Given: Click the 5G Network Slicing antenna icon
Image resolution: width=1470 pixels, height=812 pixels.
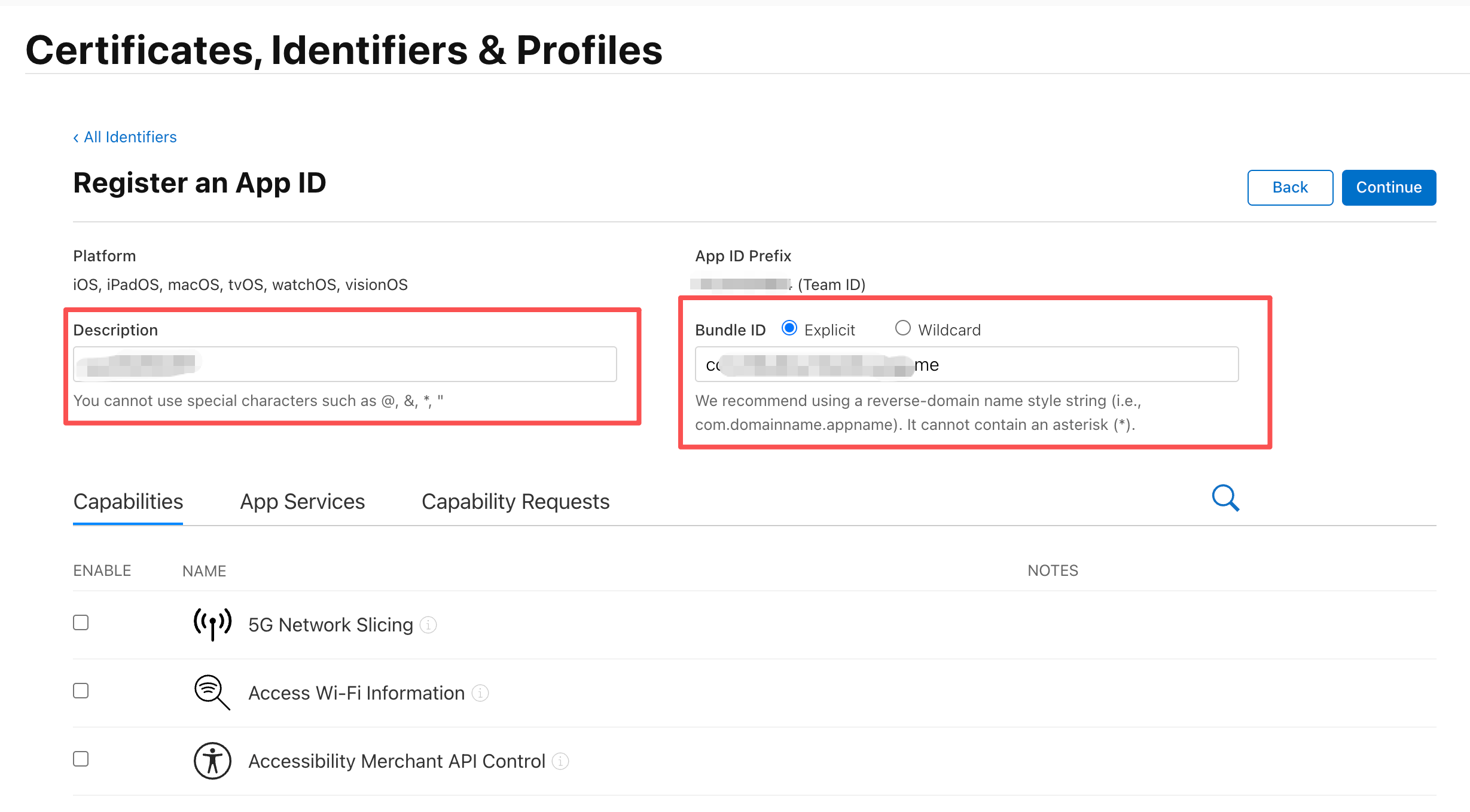Looking at the screenshot, I should 212,624.
